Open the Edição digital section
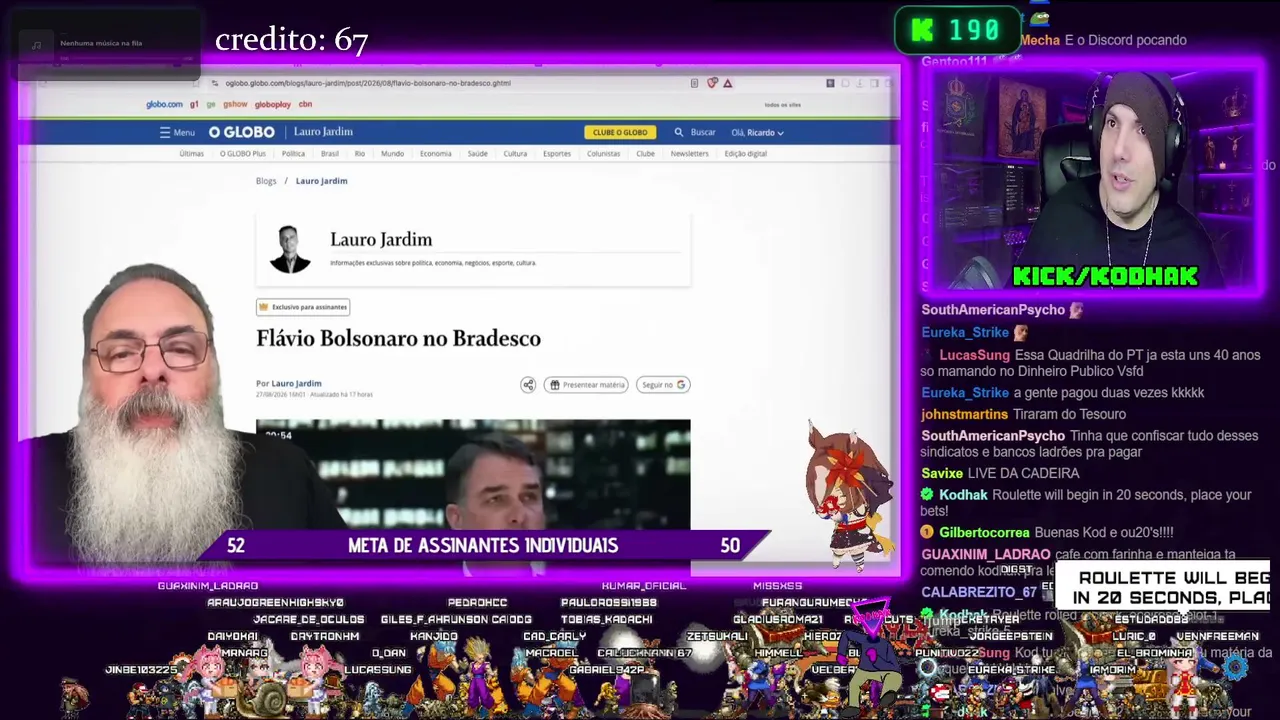Screen dimensions: 1280x720 (746, 154)
